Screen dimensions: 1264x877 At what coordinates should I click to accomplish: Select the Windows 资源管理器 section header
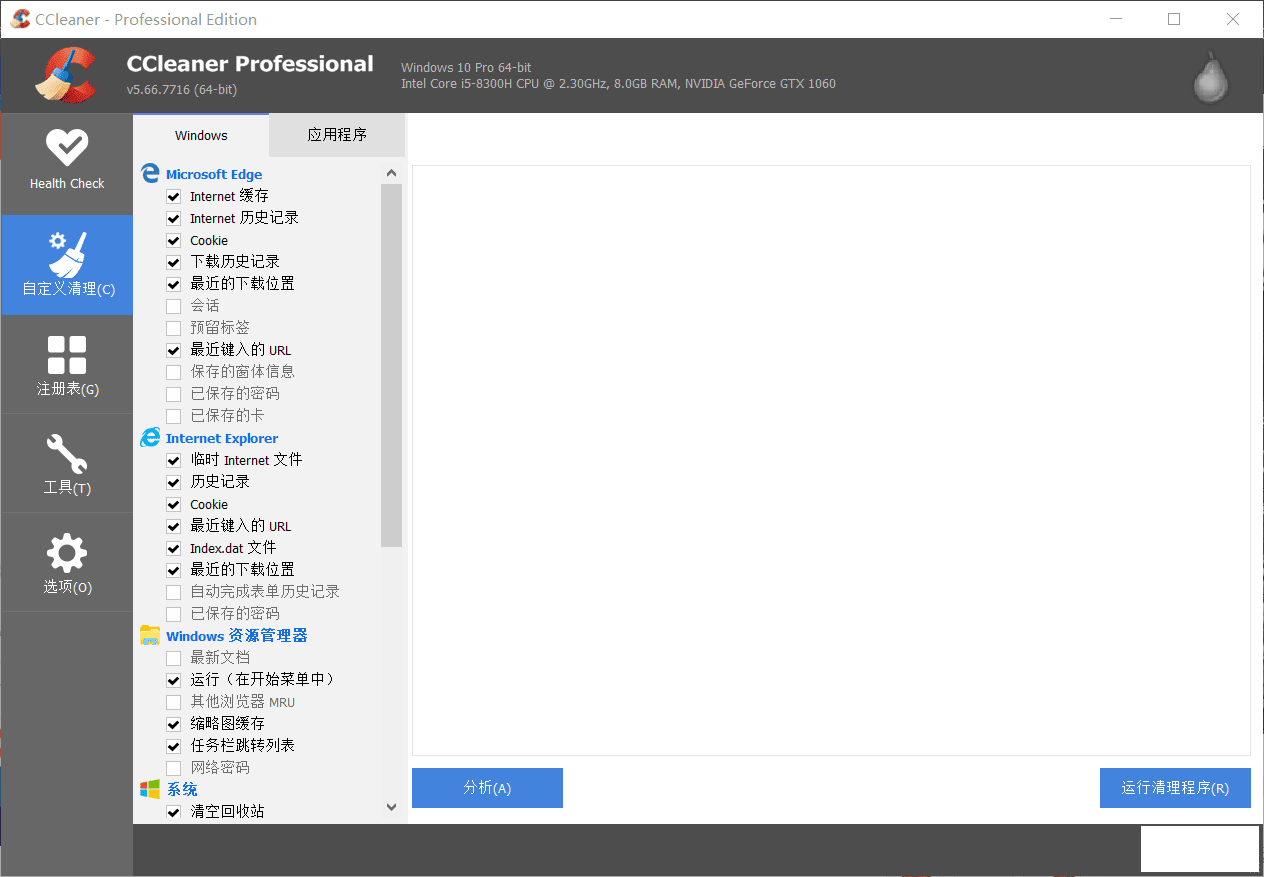coord(237,636)
